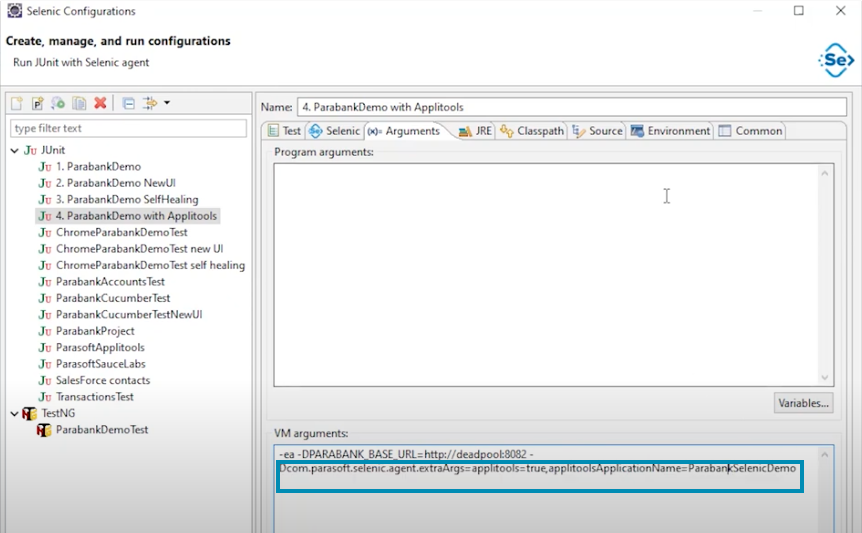Select the 1. ParabankDemo configuration
This screenshot has height=533, width=862.
coord(98,166)
